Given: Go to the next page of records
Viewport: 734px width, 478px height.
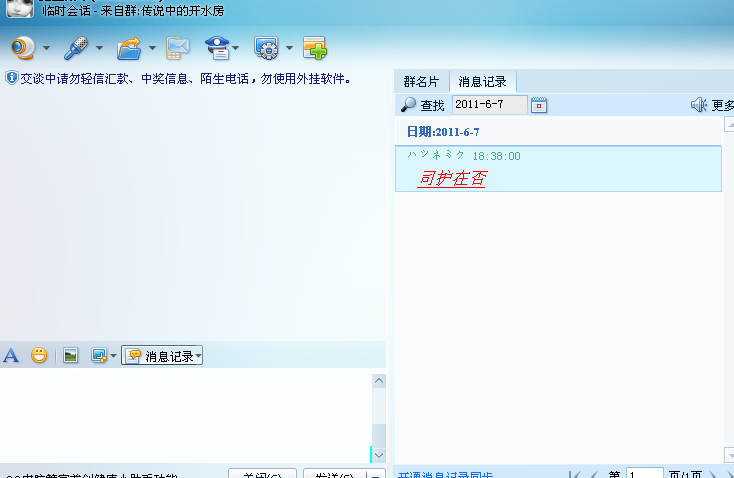Looking at the screenshot, I should 712,474.
